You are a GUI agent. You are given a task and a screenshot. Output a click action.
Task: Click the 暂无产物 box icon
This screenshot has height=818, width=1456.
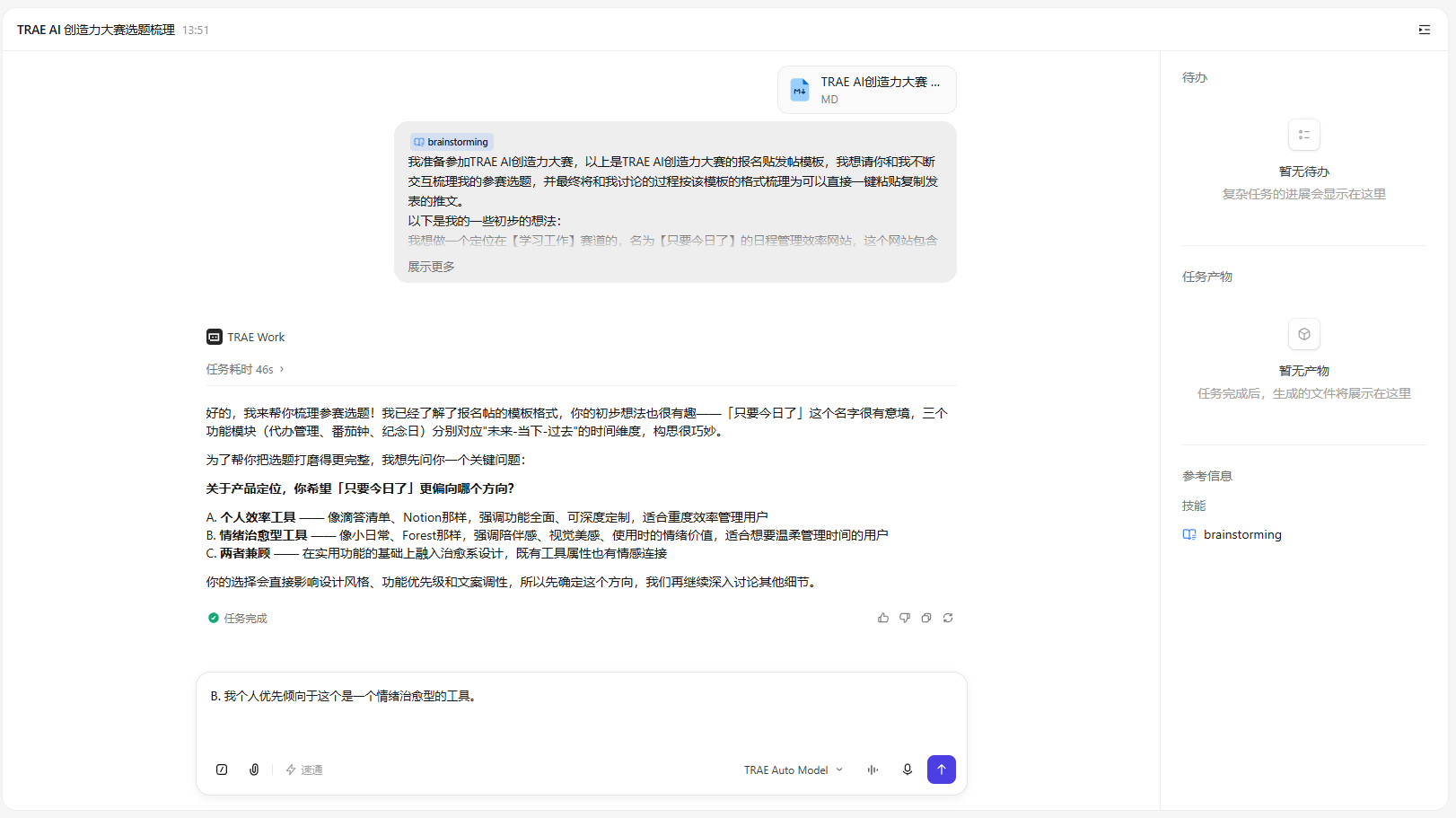tap(1304, 334)
